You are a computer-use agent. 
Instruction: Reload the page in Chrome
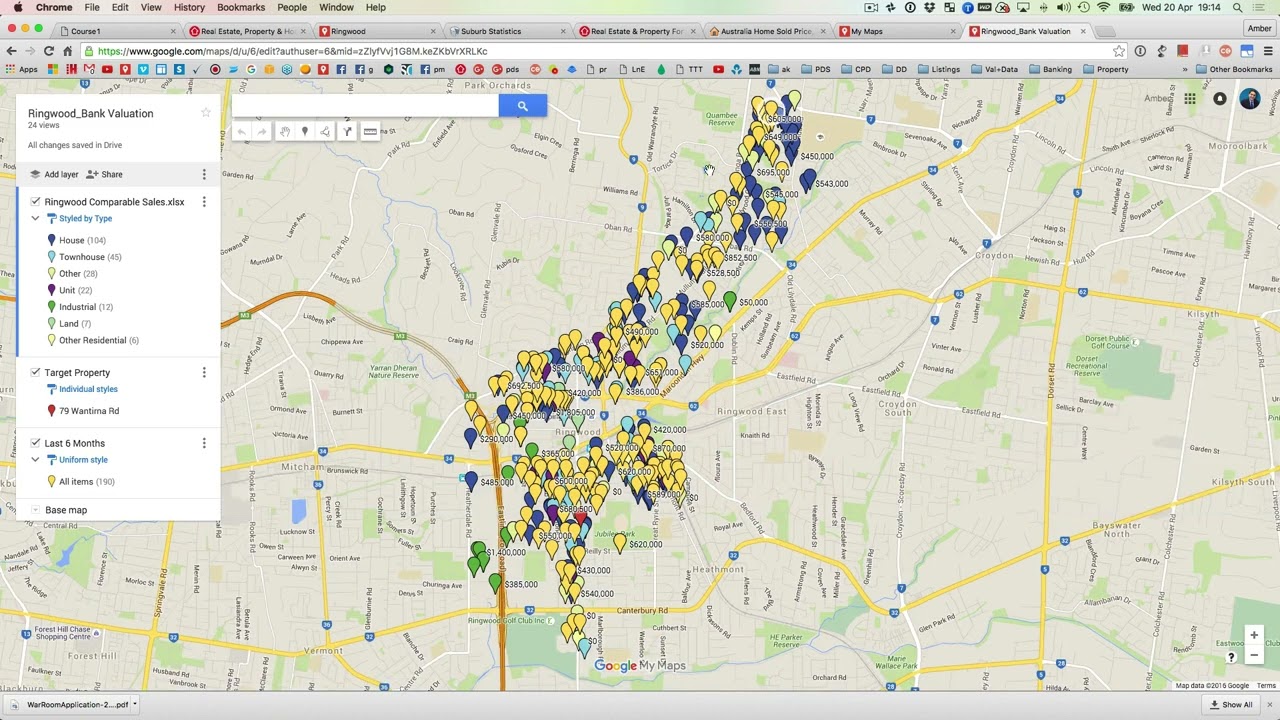pyautogui.click(x=48, y=51)
